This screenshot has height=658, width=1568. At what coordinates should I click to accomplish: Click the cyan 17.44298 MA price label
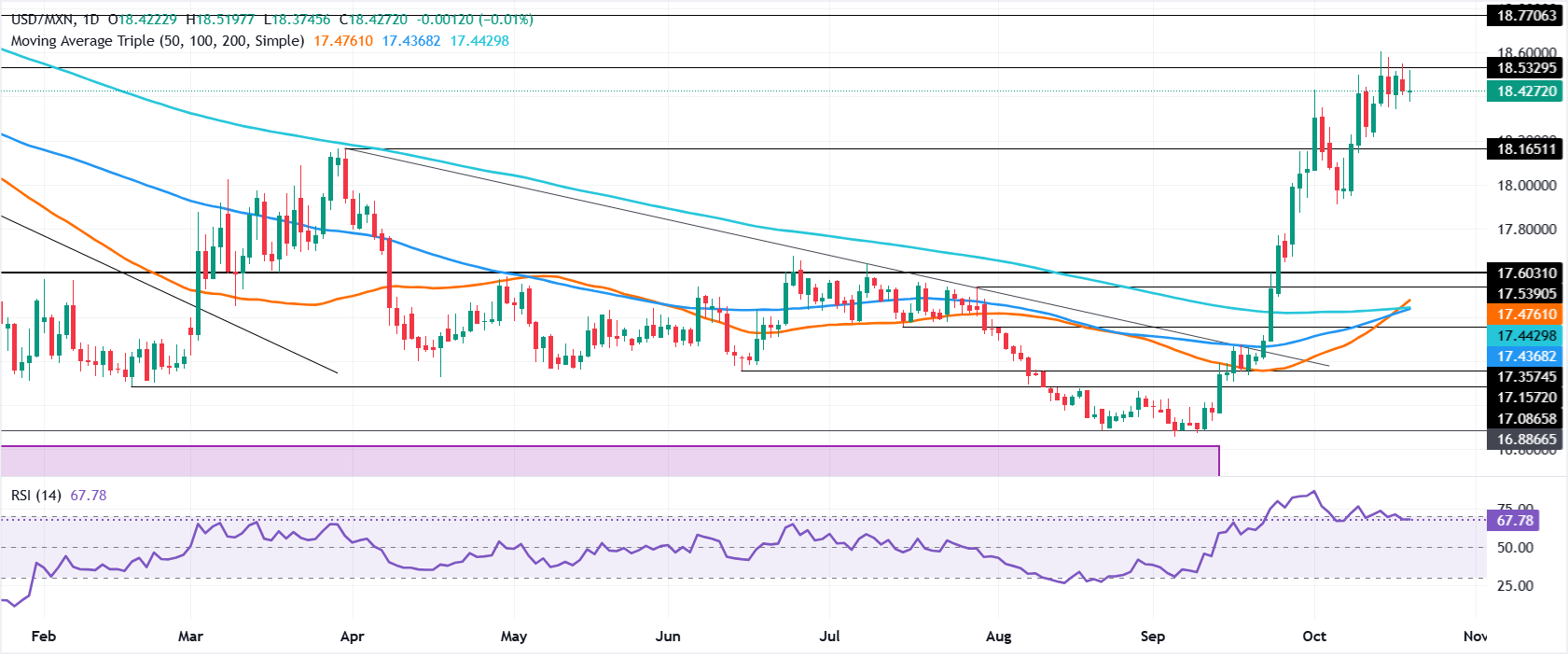pos(1527,336)
